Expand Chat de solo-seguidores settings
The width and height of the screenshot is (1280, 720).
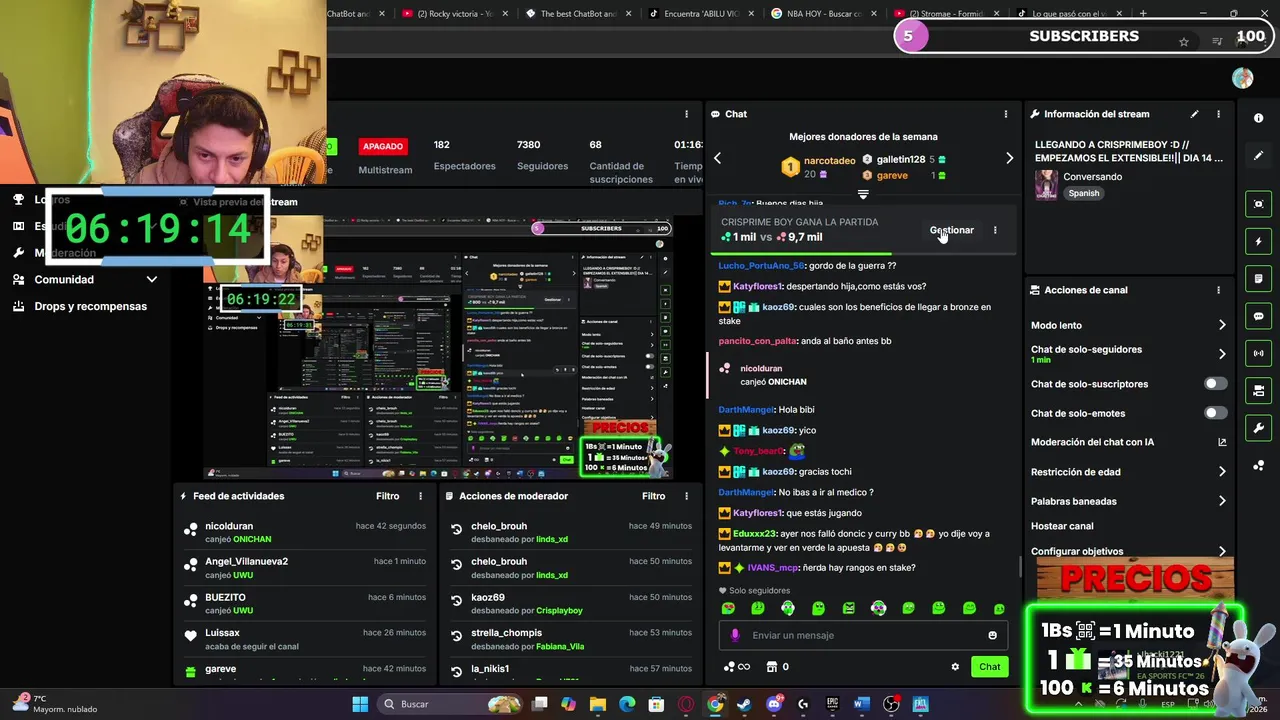[1128, 354]
